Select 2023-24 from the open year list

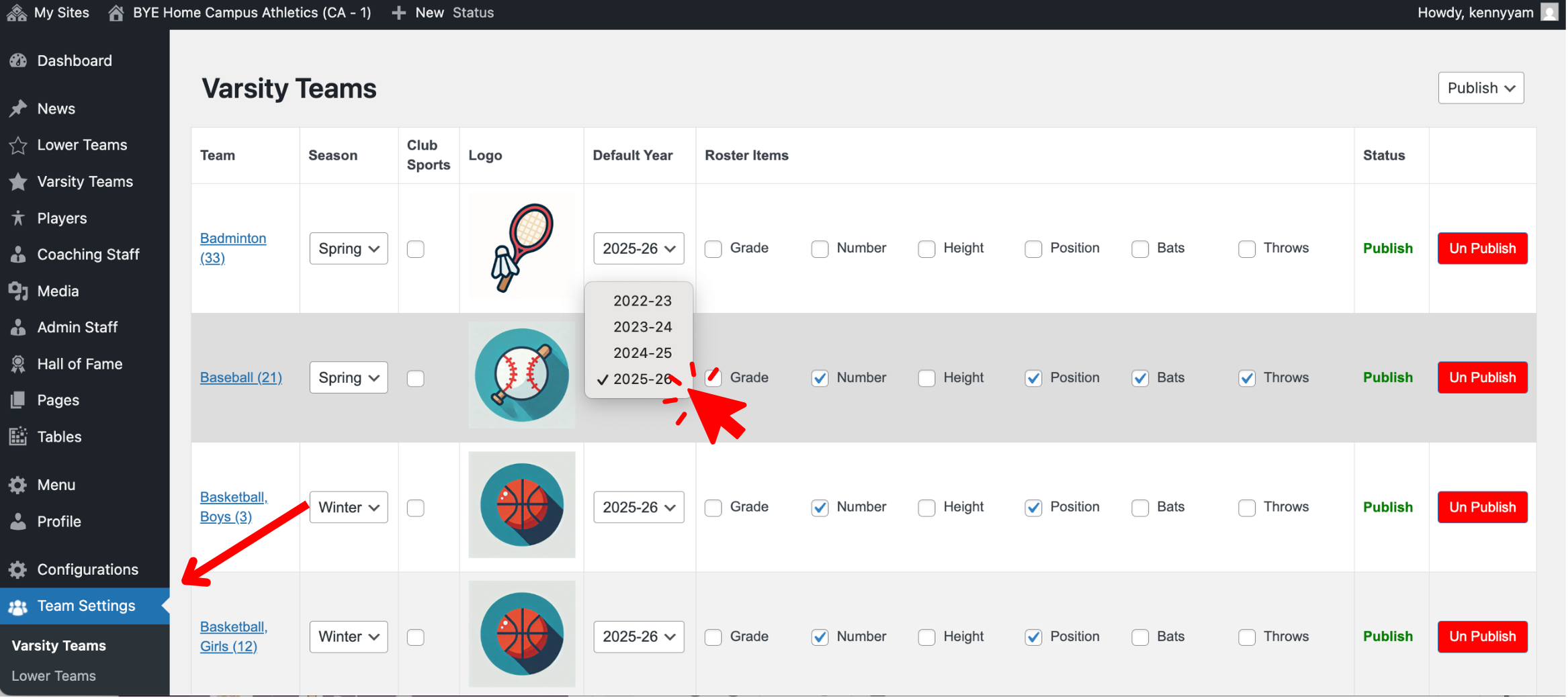pos(642,327)
